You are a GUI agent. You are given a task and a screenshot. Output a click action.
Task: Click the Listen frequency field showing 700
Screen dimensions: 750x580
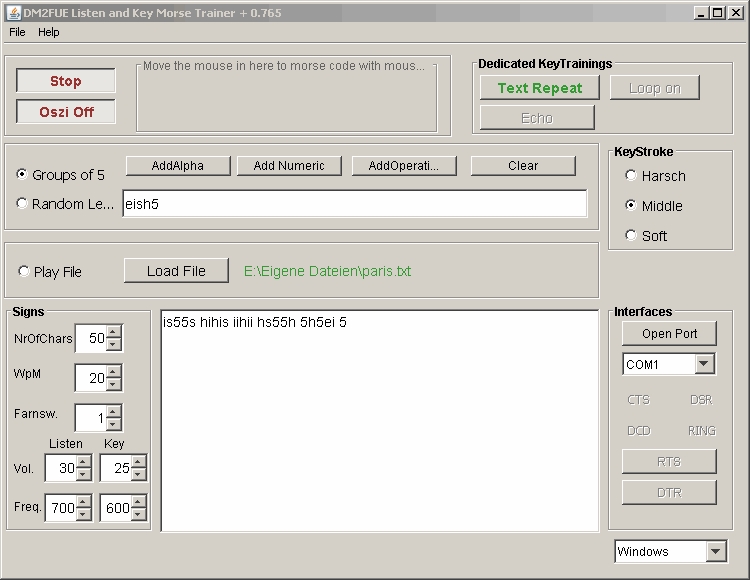click(x=61, y=507)
